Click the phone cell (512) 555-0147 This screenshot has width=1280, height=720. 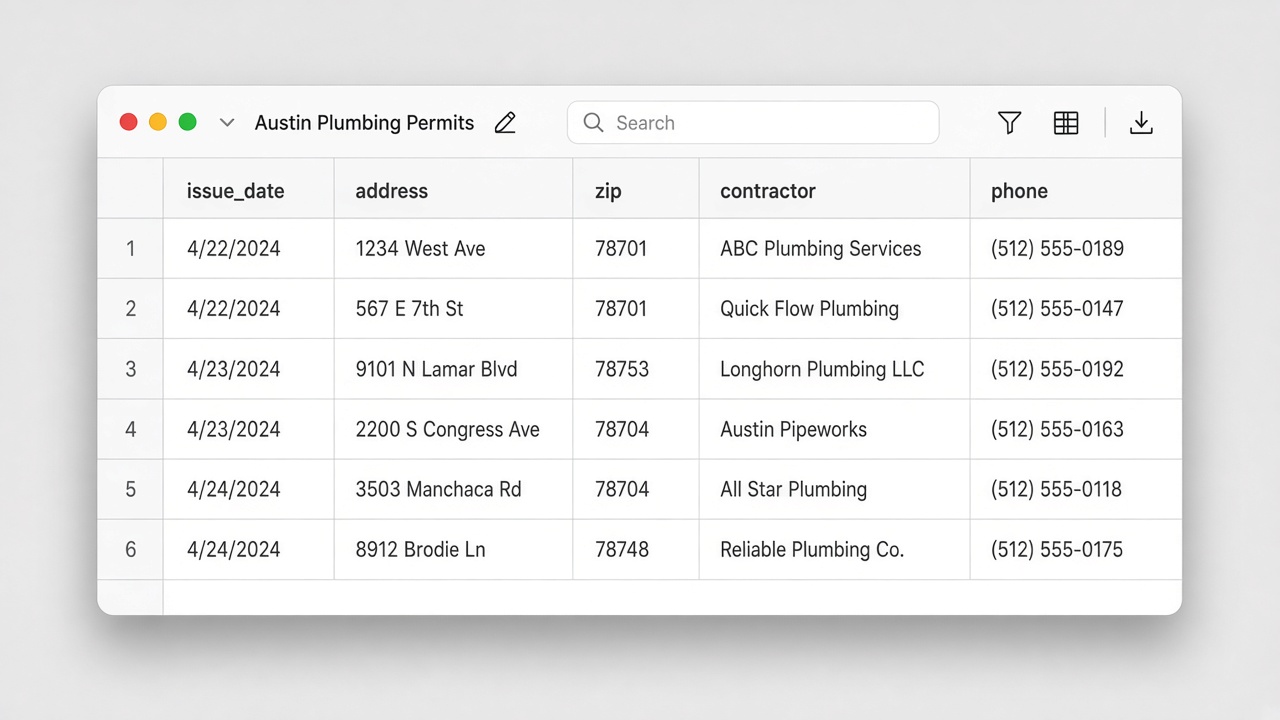pos(1076,309)
